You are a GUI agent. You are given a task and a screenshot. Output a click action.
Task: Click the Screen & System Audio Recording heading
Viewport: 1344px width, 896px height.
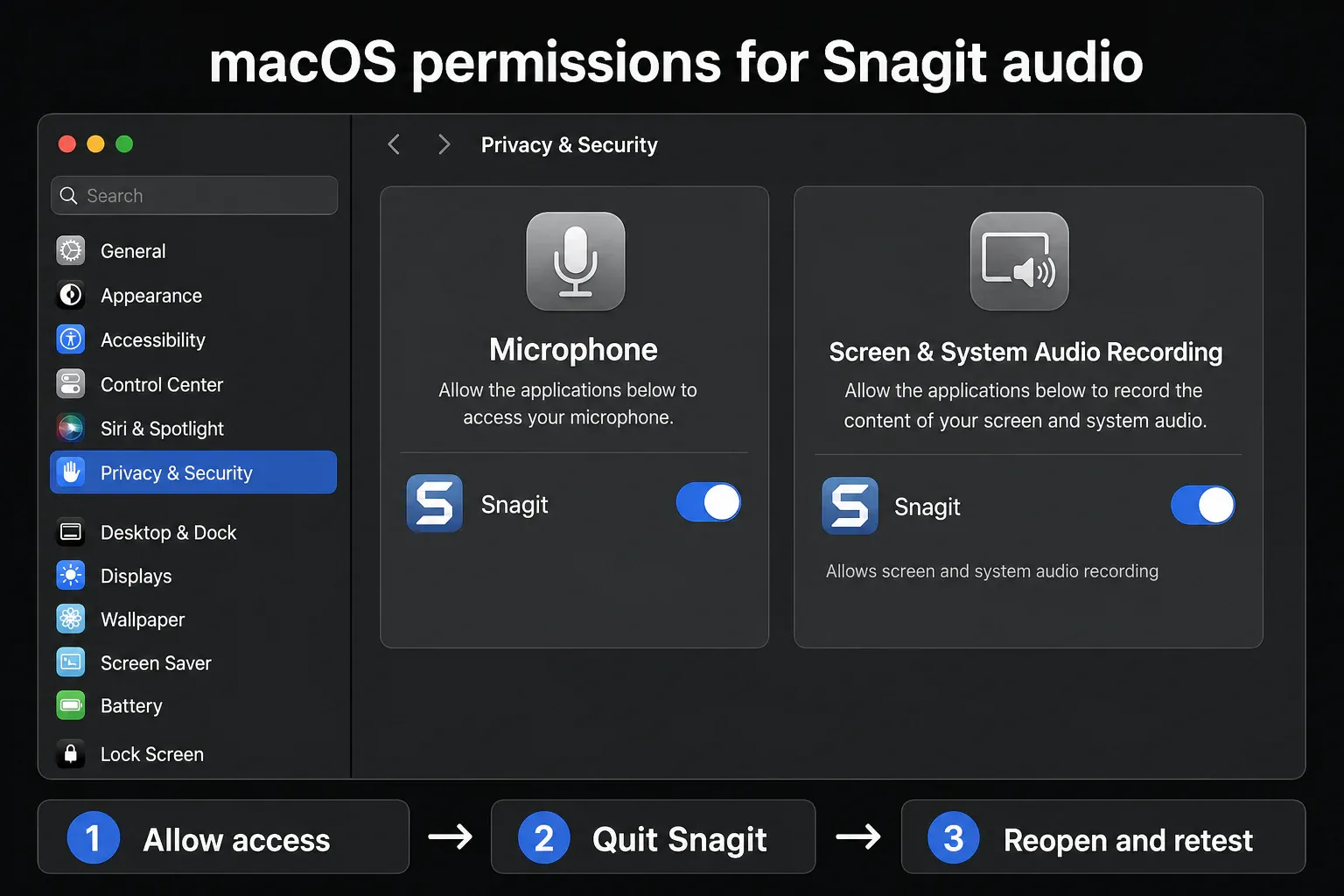[1025, 352]
